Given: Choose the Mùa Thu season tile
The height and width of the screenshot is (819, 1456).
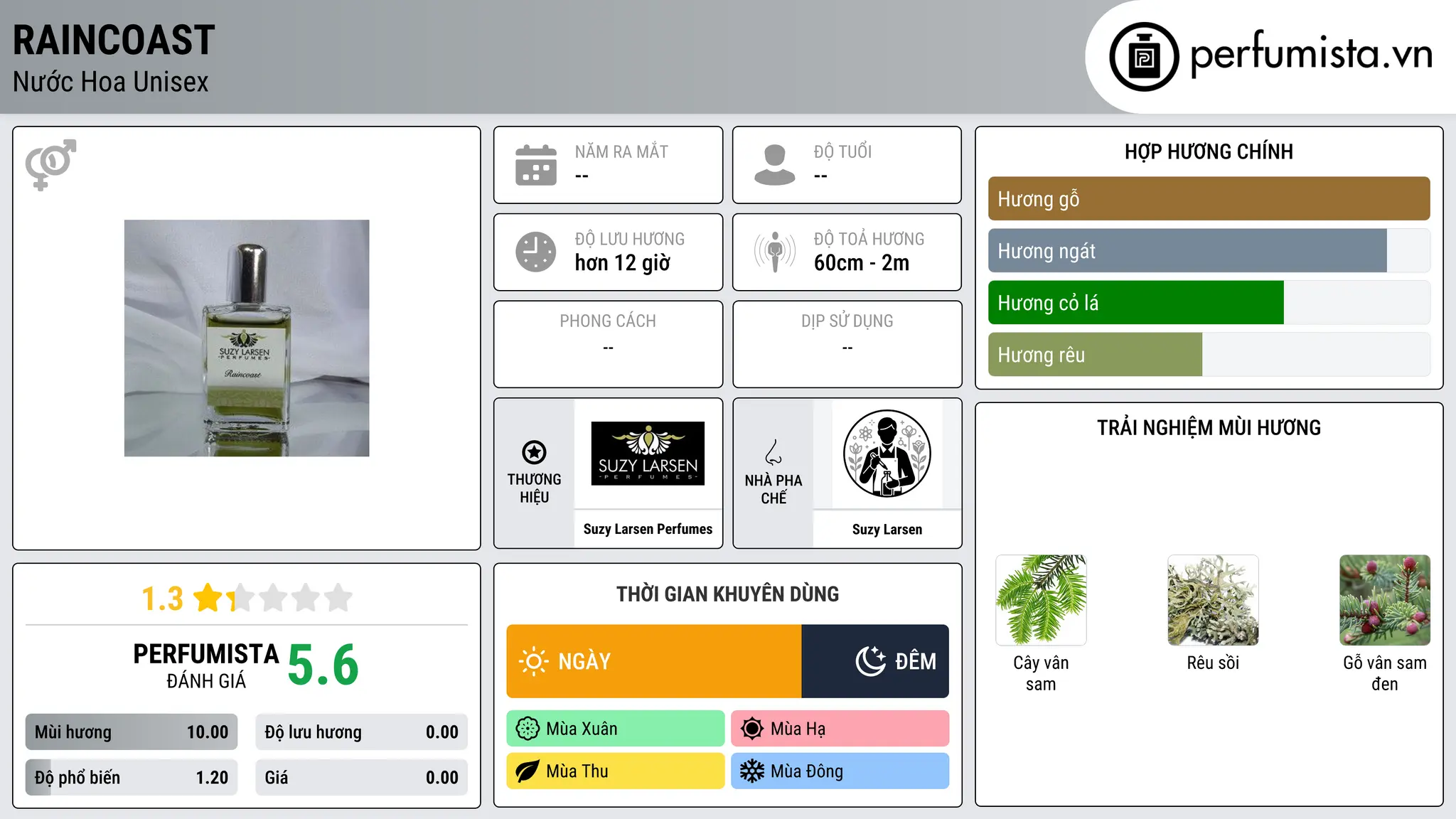Looking at the screenshot, I should tap(616, 771).
